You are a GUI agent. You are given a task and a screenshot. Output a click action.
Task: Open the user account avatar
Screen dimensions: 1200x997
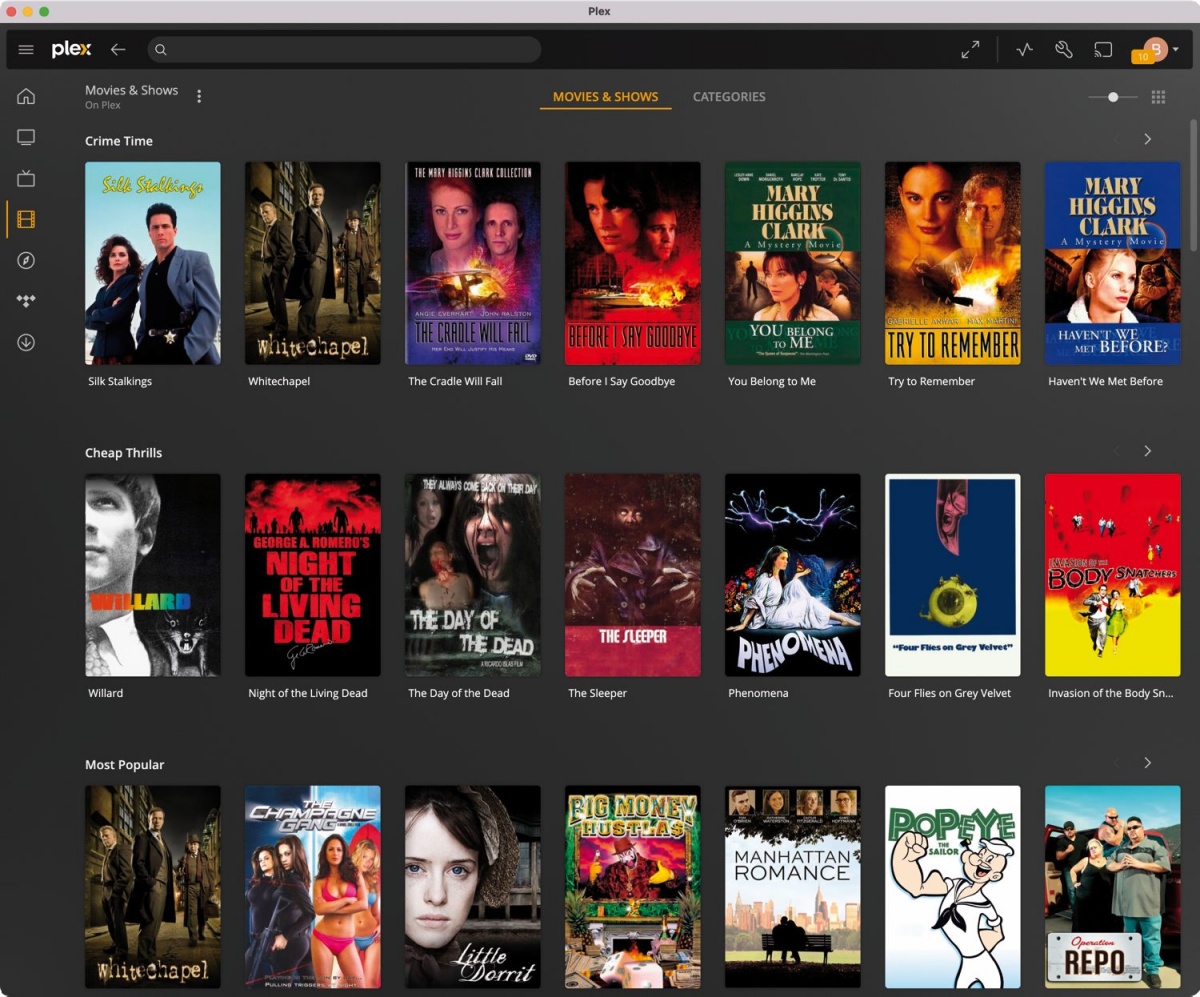coord(1156,48)
